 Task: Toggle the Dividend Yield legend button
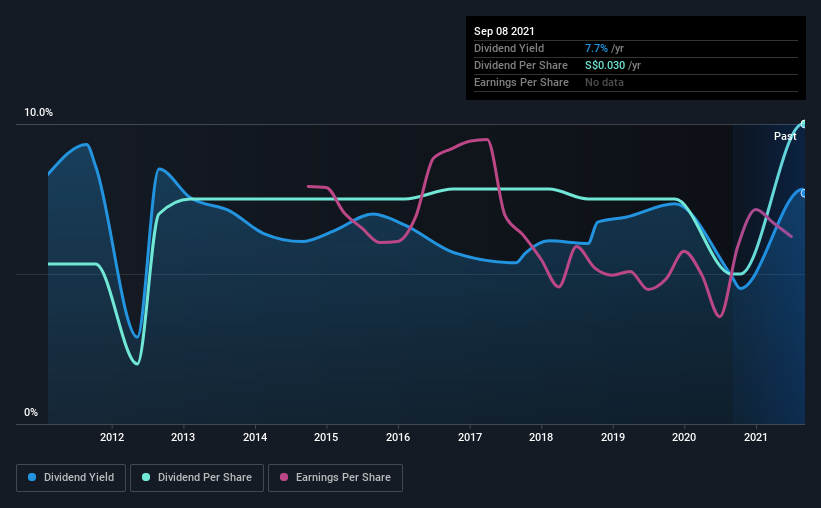71,478
